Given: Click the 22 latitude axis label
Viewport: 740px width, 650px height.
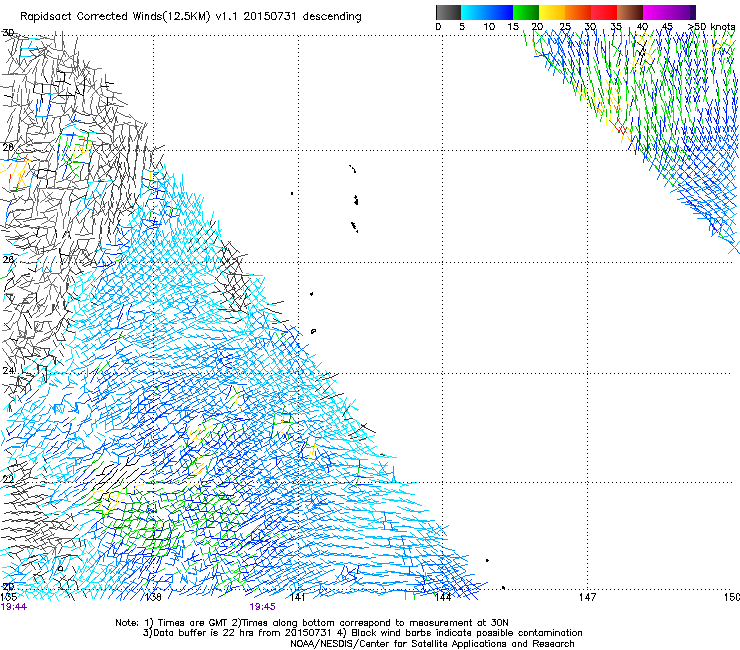Looking at the screenshot, I should click(x=8, y=479).
